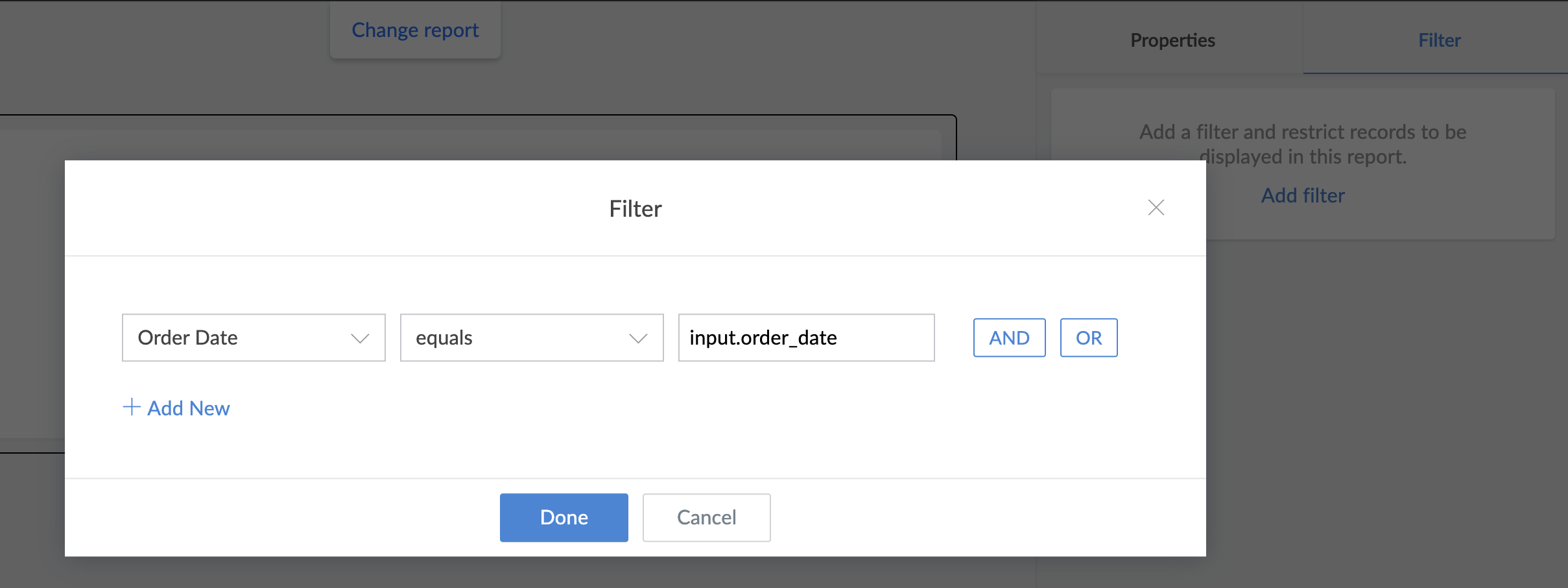The width and height of the screenshot is (1568, 588).
Task: Select the Filter tab in side panel
Action: [x=1439, y=40]
